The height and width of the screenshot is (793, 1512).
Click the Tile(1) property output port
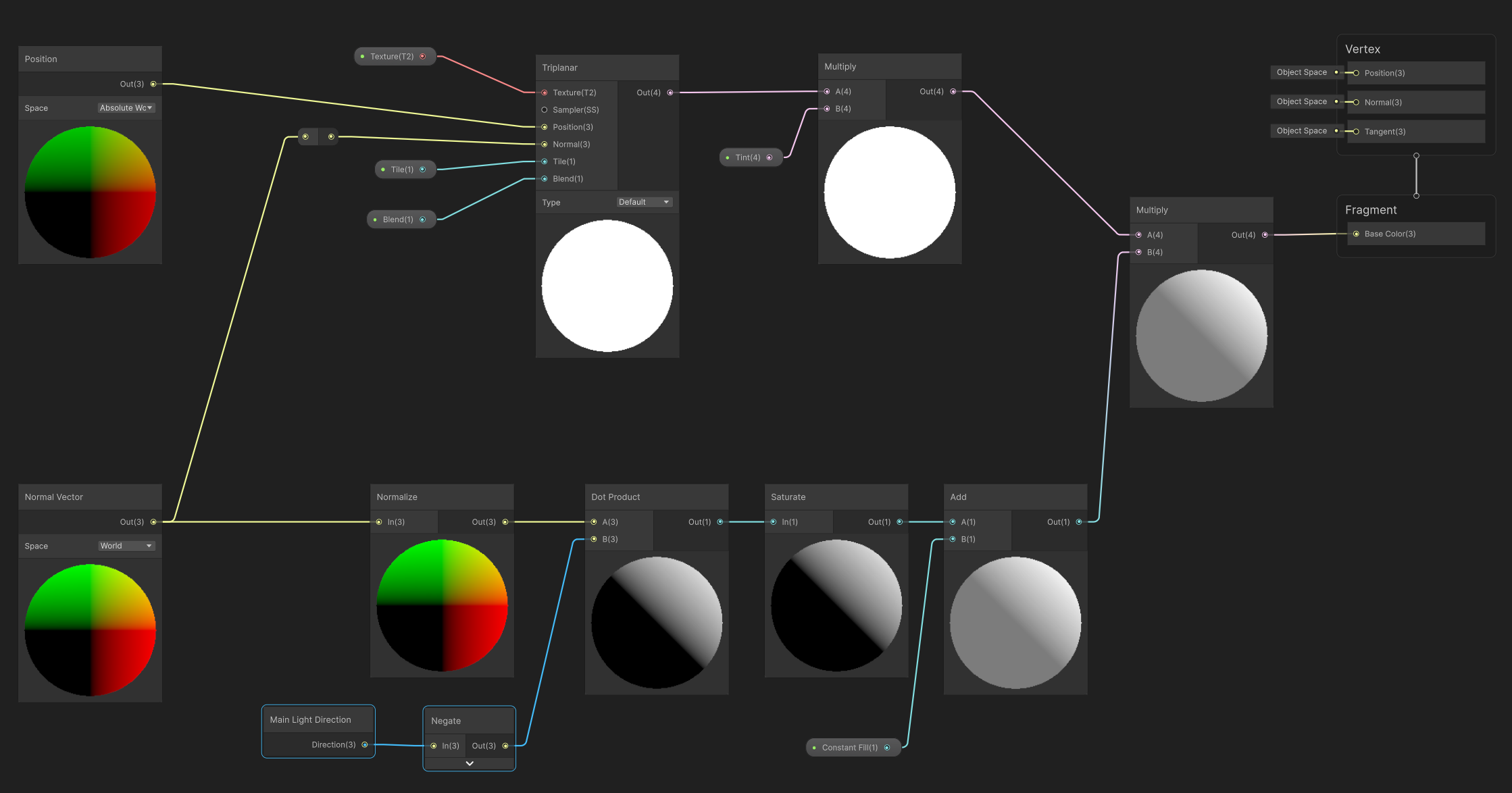(x=423, y=169)
